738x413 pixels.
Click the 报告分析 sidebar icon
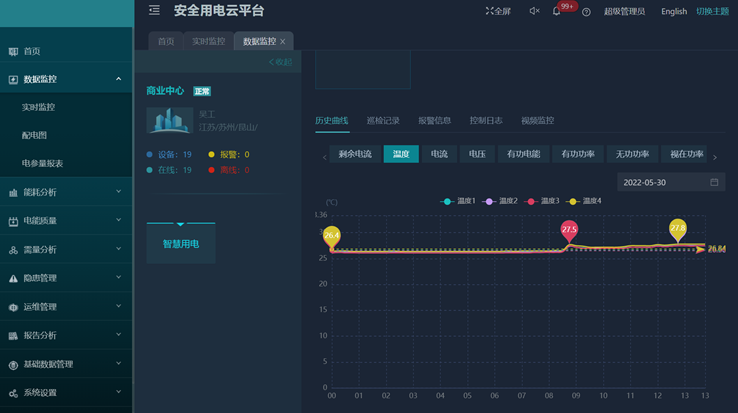pyautogui.click(x=13, y=336)
